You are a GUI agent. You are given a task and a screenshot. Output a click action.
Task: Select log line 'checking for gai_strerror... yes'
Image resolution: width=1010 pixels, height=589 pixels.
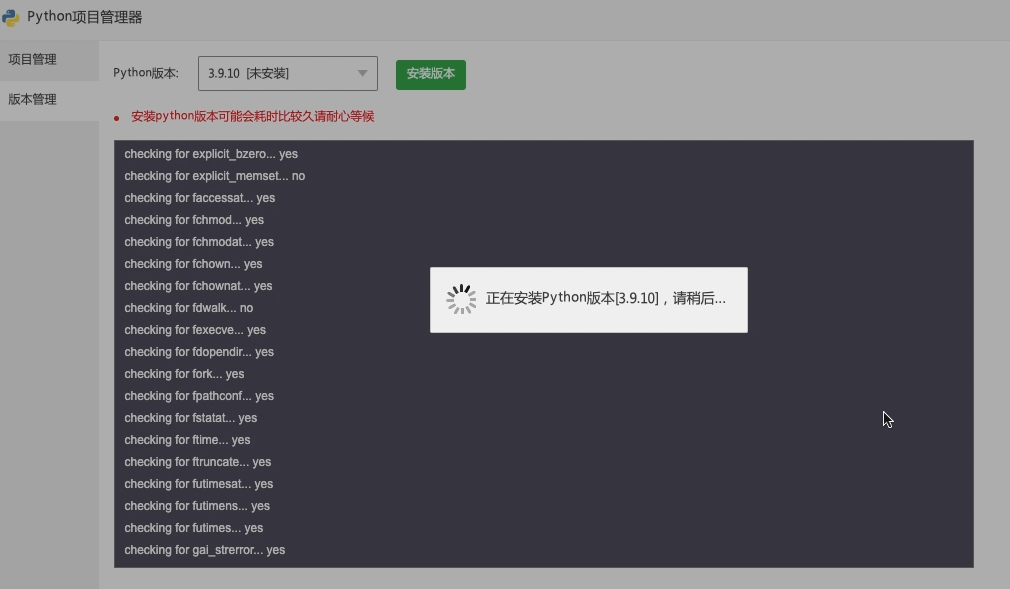[x=205, y=550]
